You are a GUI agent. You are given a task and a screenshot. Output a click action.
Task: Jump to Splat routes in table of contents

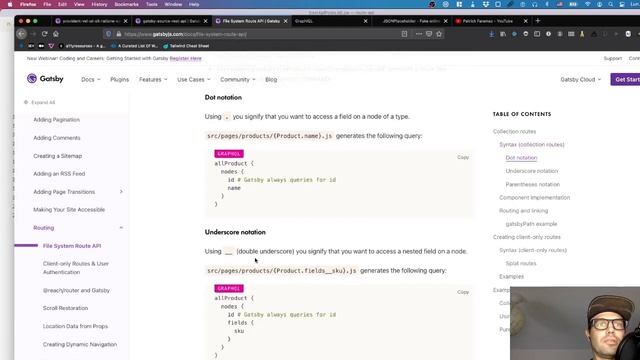point(521,263)
